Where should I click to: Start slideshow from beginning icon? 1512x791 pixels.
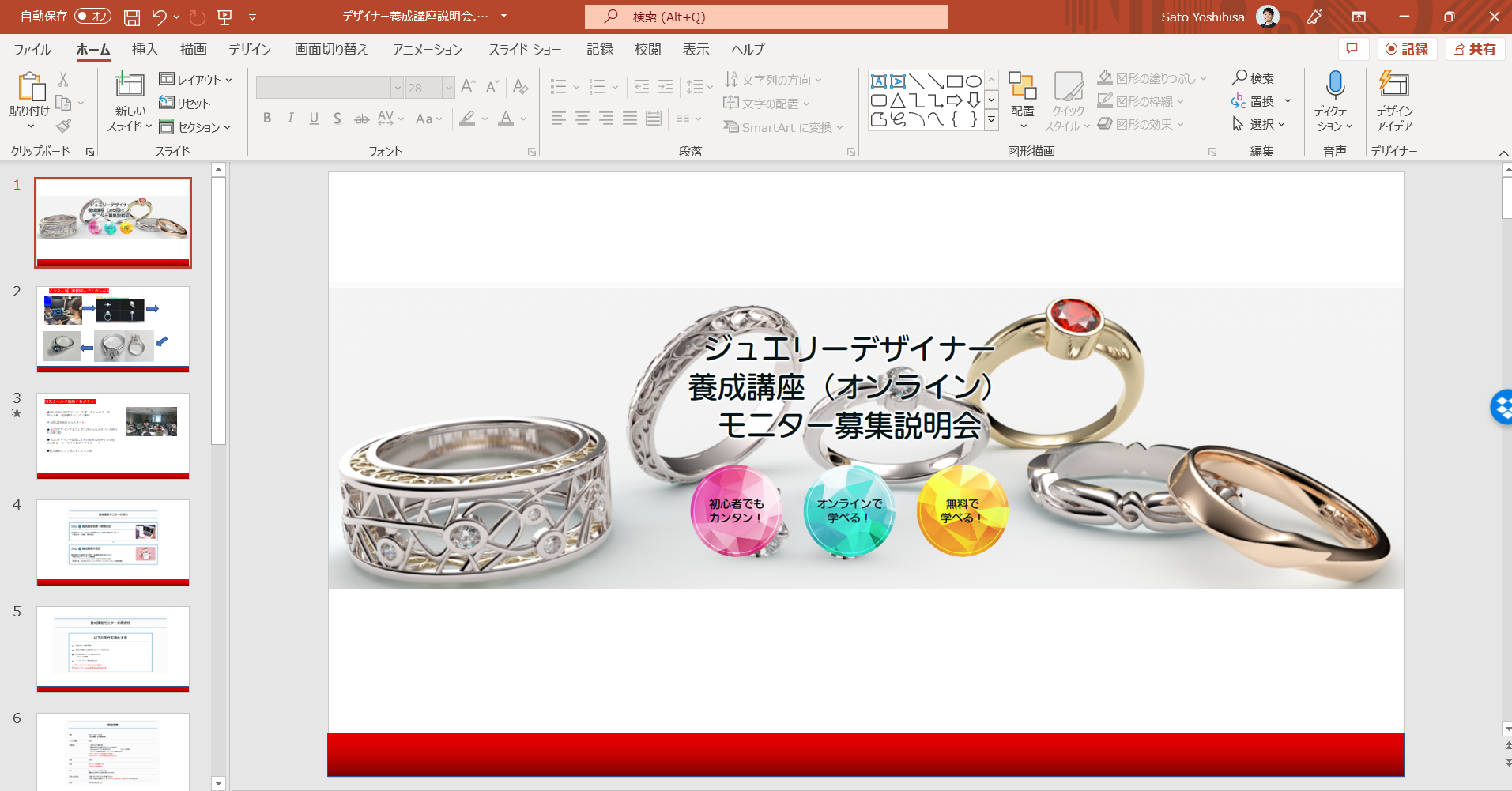[x=225, y=17]
